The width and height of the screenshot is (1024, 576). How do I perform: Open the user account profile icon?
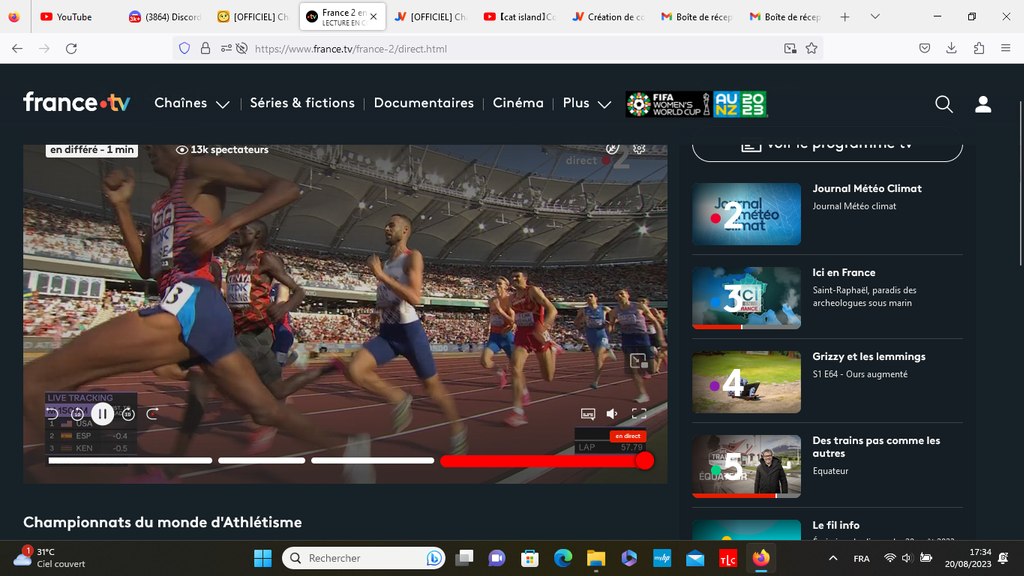pyautogui.click(x=983, y=104)
